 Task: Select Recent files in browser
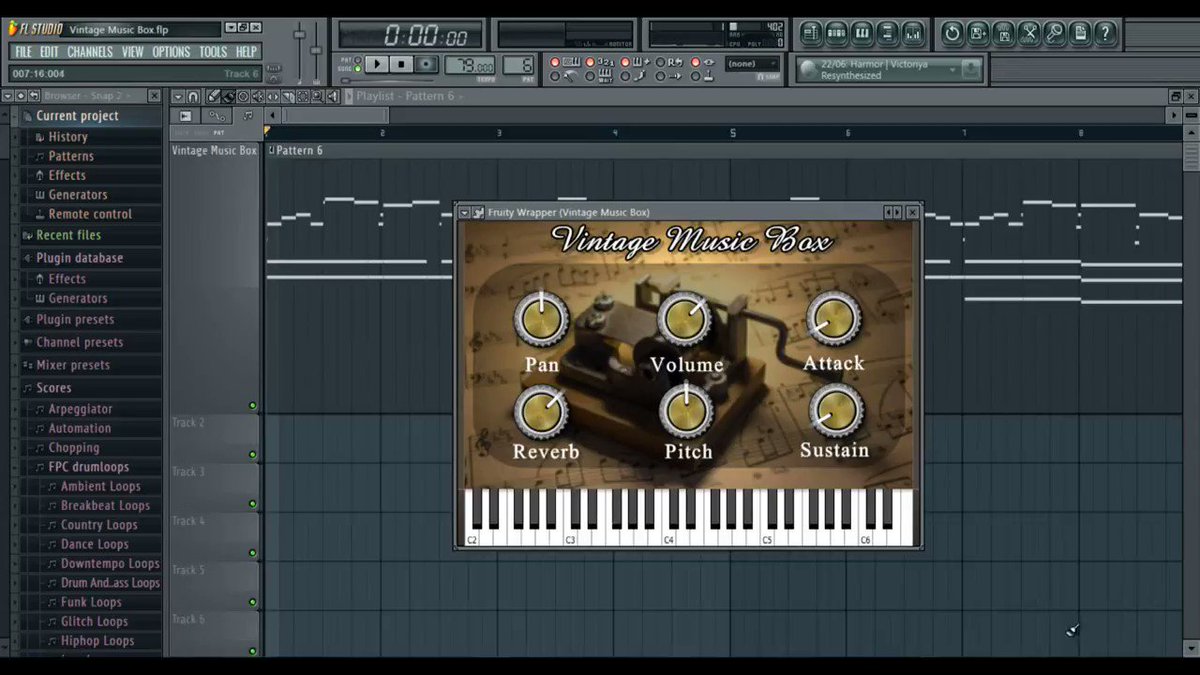pyautogui.click(x=68, y=235)
